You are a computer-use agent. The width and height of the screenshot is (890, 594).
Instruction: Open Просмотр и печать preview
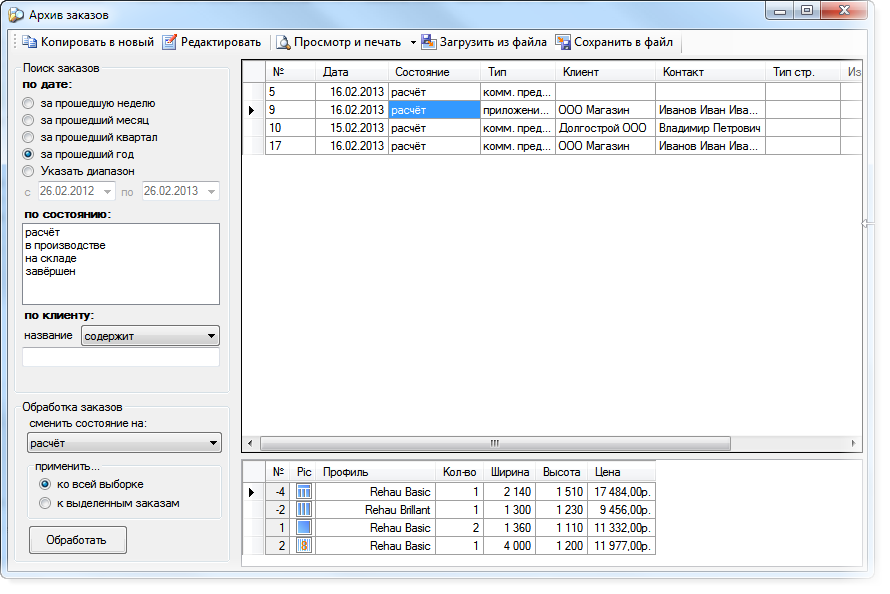[339, 42]
